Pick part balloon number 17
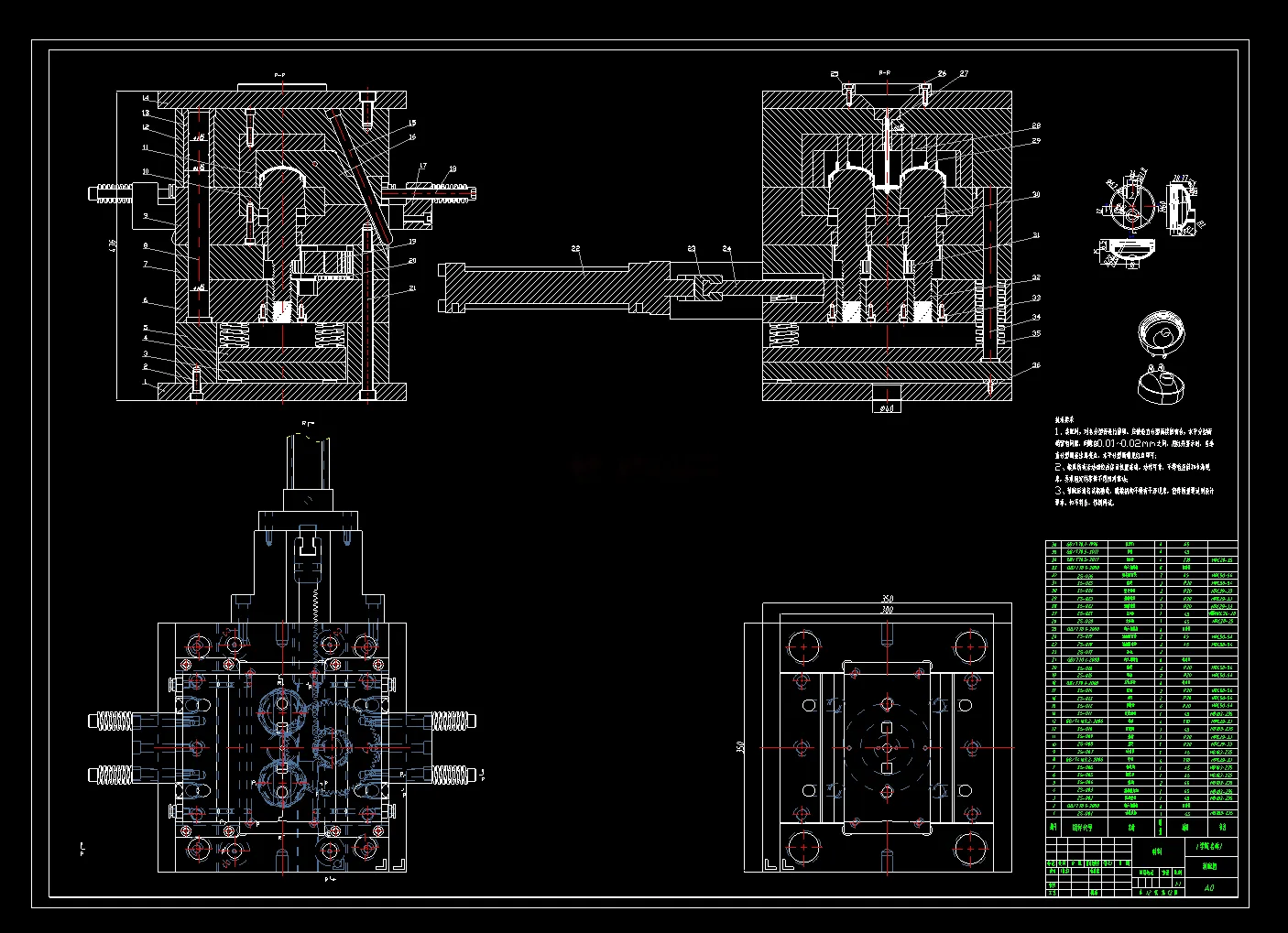Viewport: 1288px width, 933px height. (422, 167)
